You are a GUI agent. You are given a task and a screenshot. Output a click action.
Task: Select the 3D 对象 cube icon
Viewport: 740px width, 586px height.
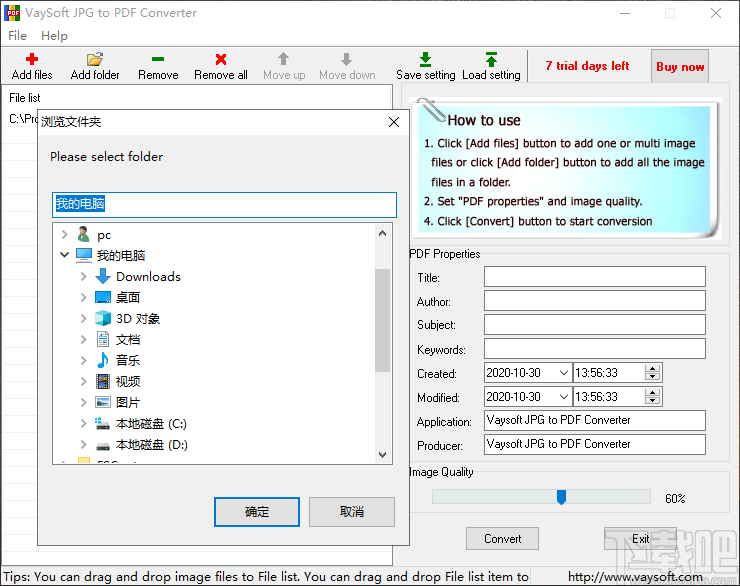tap(103, 318)
